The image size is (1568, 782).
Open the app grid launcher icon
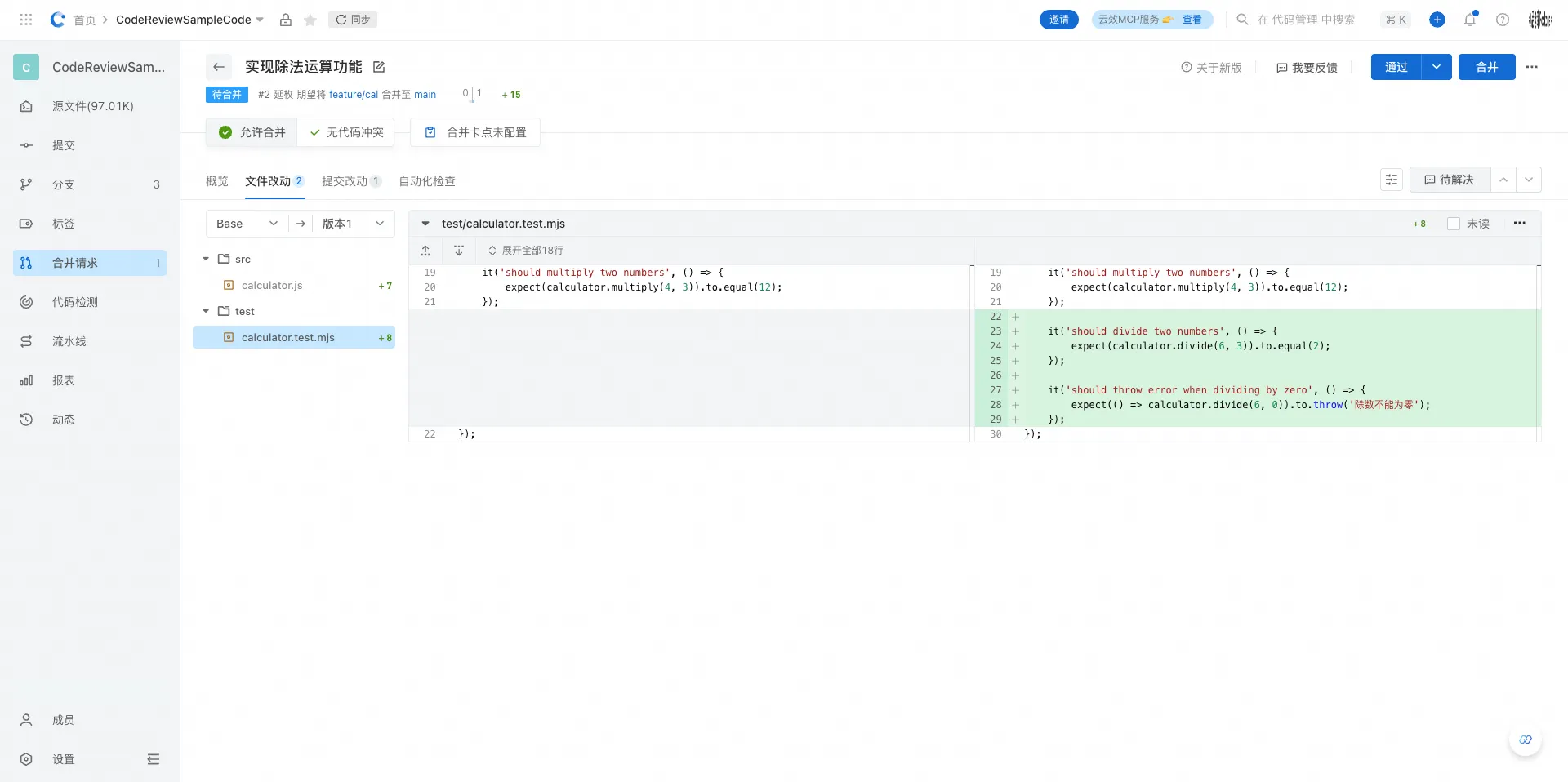26,20
